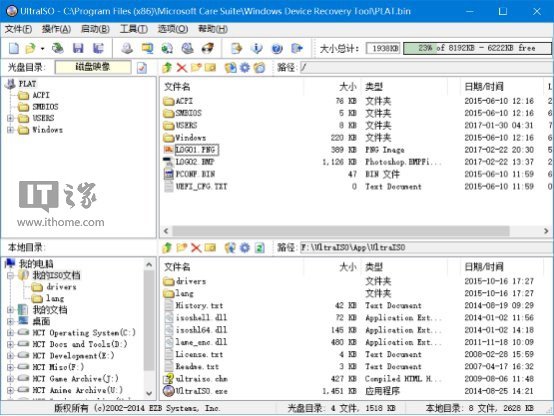Click the blue Info toolbar icon
The height and width of the screenshot is (416, 554).
[257, 48]
